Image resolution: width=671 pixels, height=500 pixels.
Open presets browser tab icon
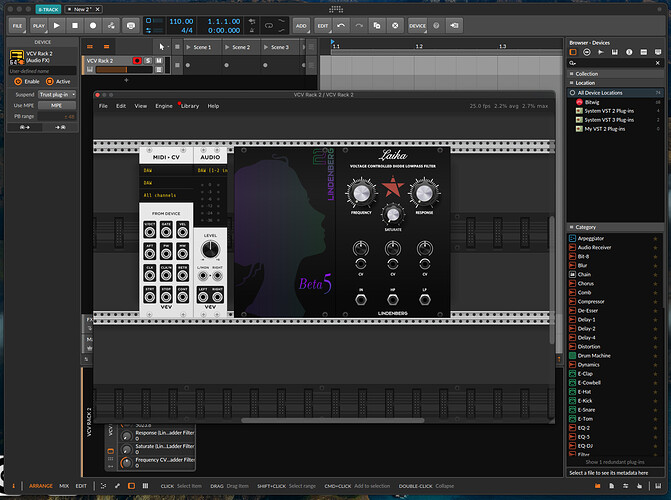click(587, 52)
